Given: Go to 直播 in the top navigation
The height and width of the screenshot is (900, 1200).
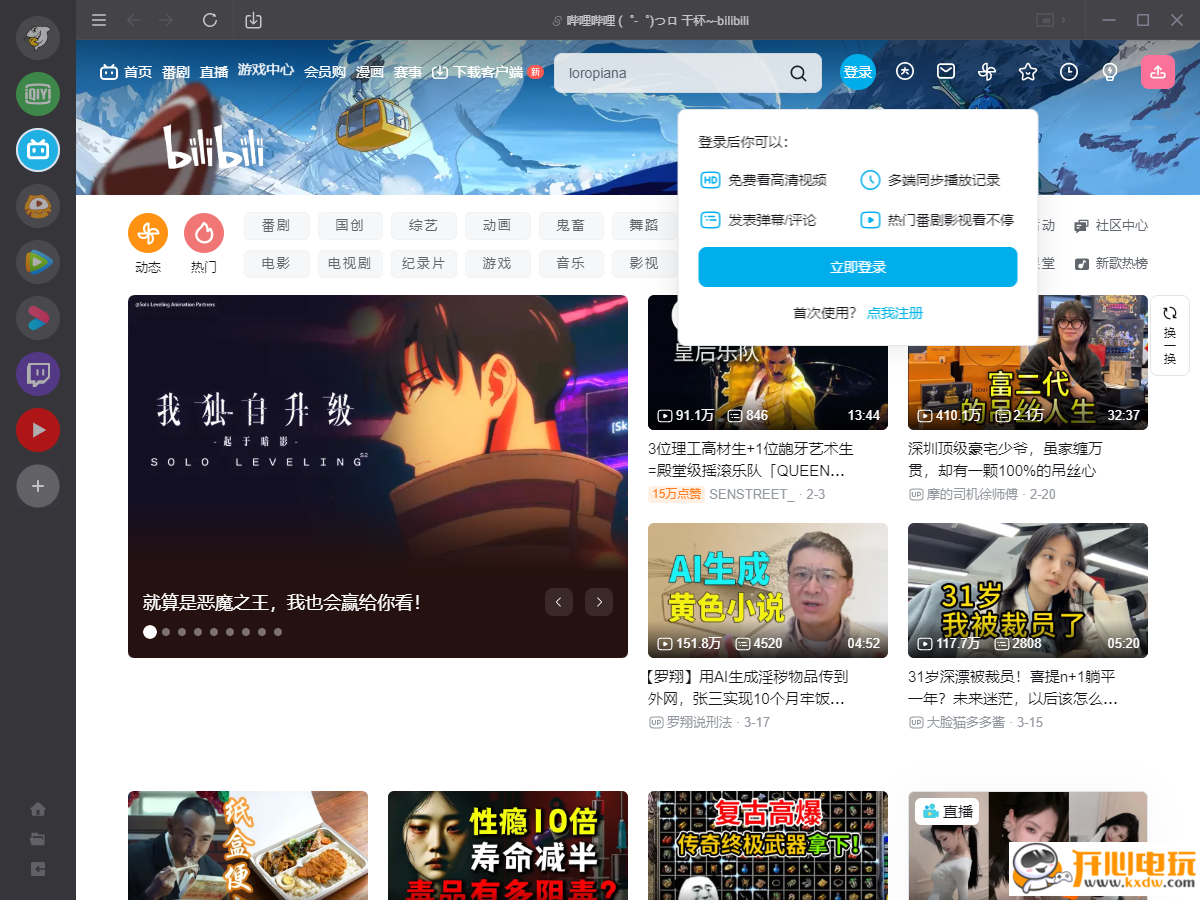Looking at the screenshot, I should coord(213,71).
